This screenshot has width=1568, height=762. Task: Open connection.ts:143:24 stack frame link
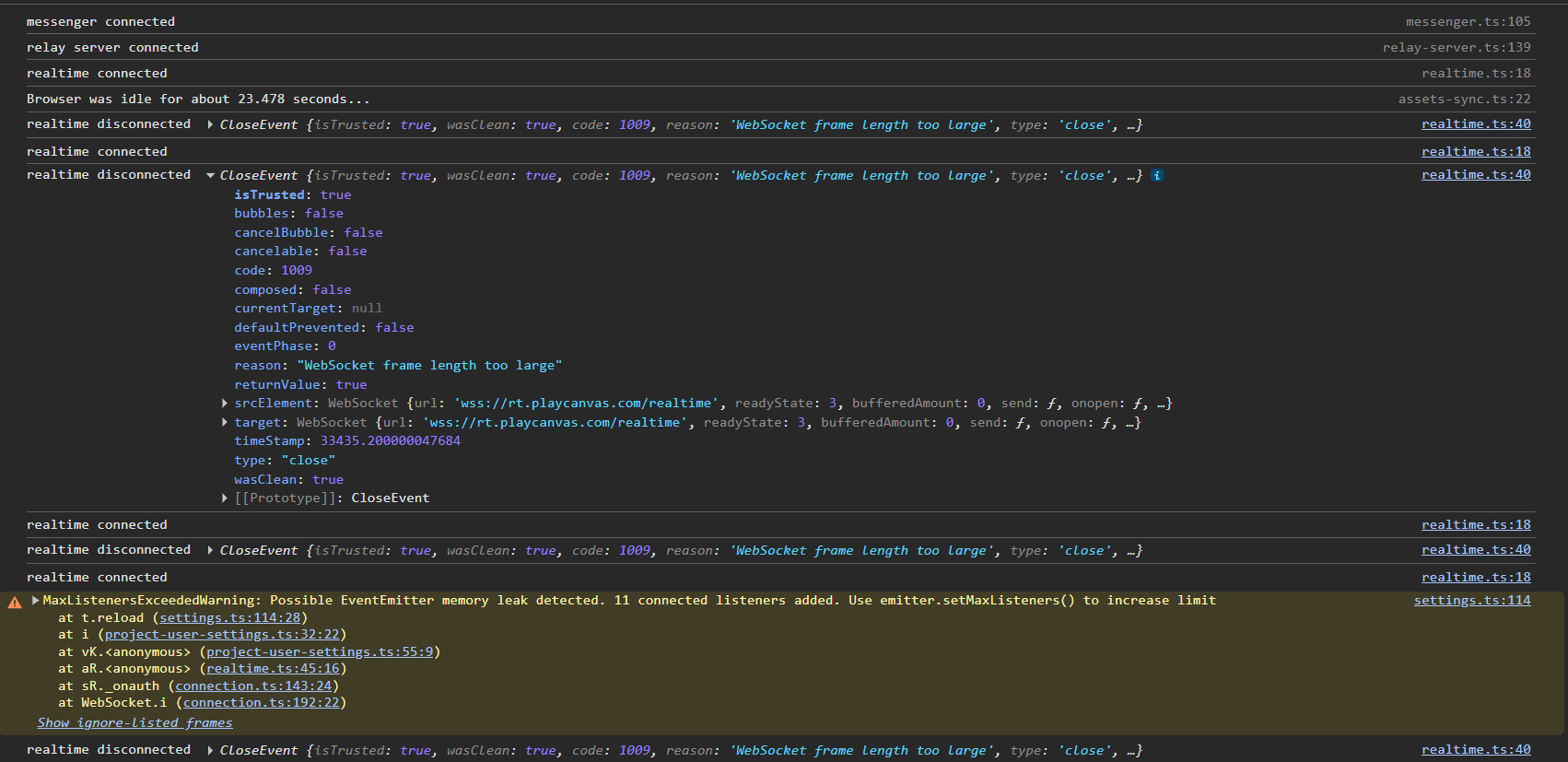pos(253,686)
